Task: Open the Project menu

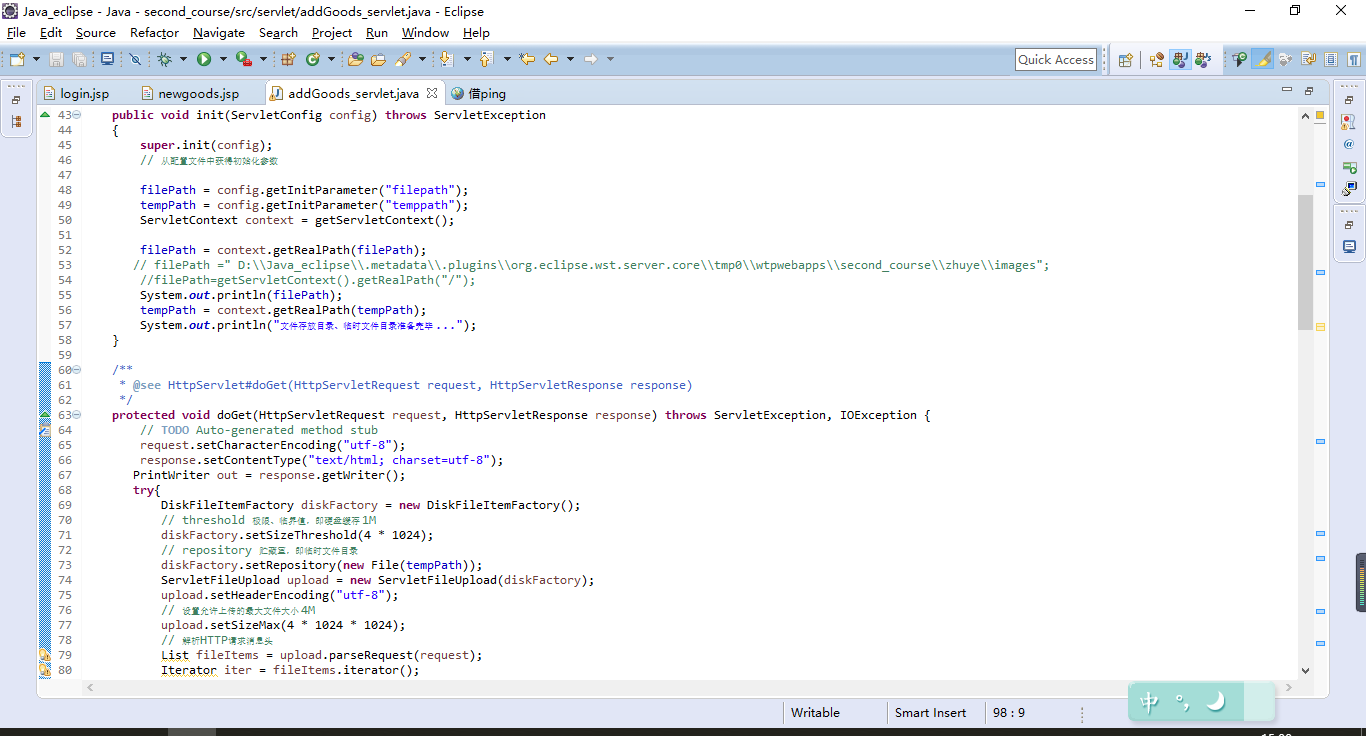Action: coord(332,33)
